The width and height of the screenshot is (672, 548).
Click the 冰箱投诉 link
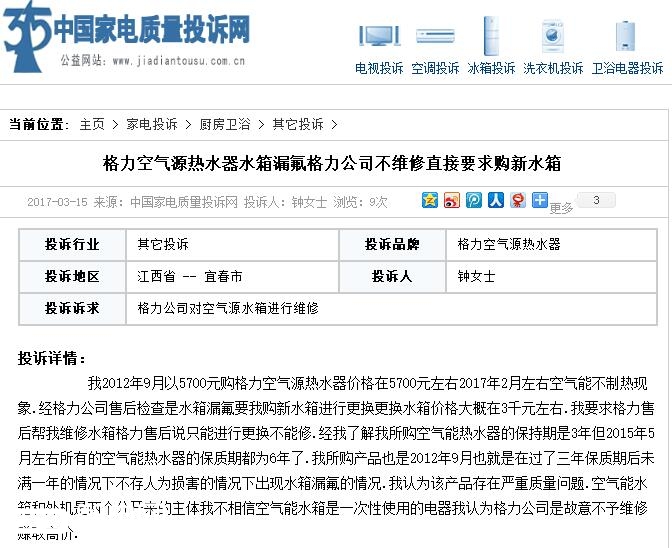pyautogui.click(x=491, y=68)
